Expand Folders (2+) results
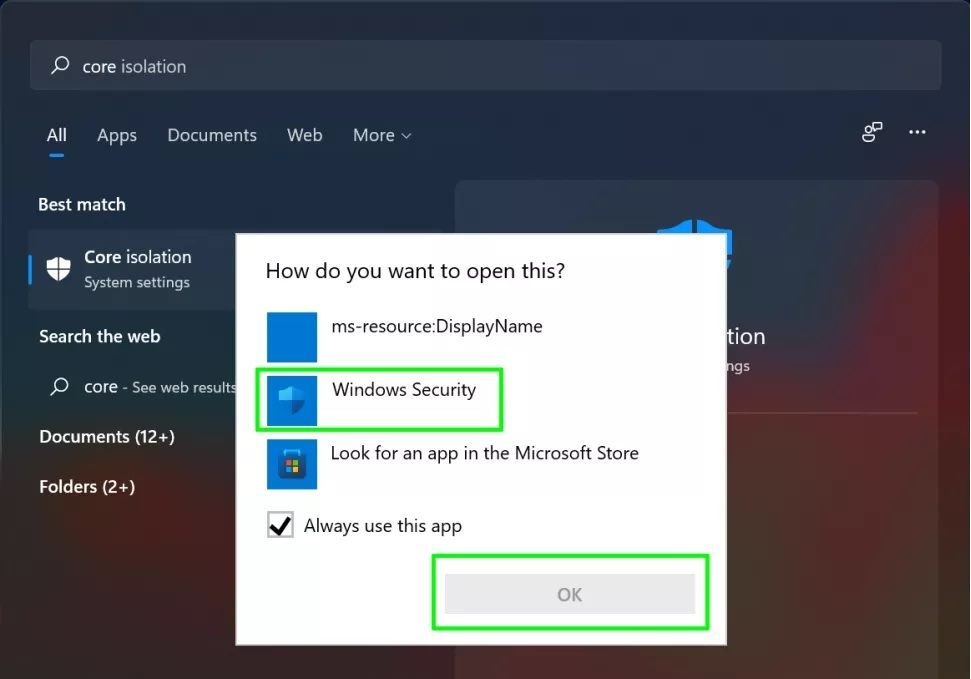 point(87,487)
